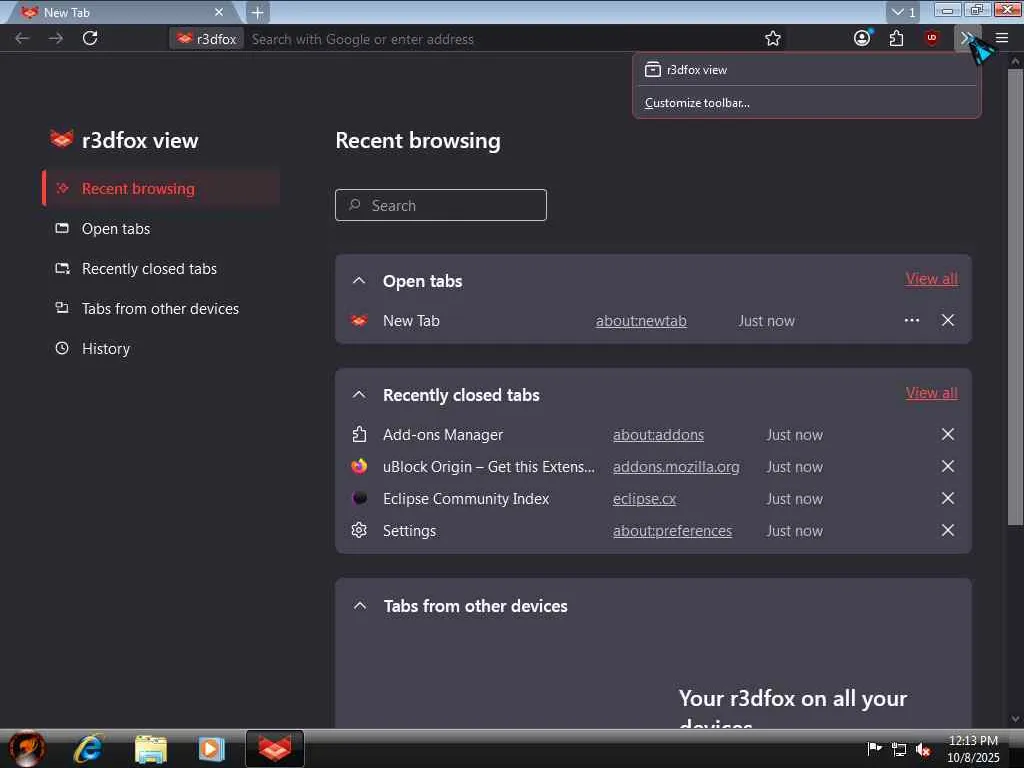Click the address bar search field

coord(503,39)
